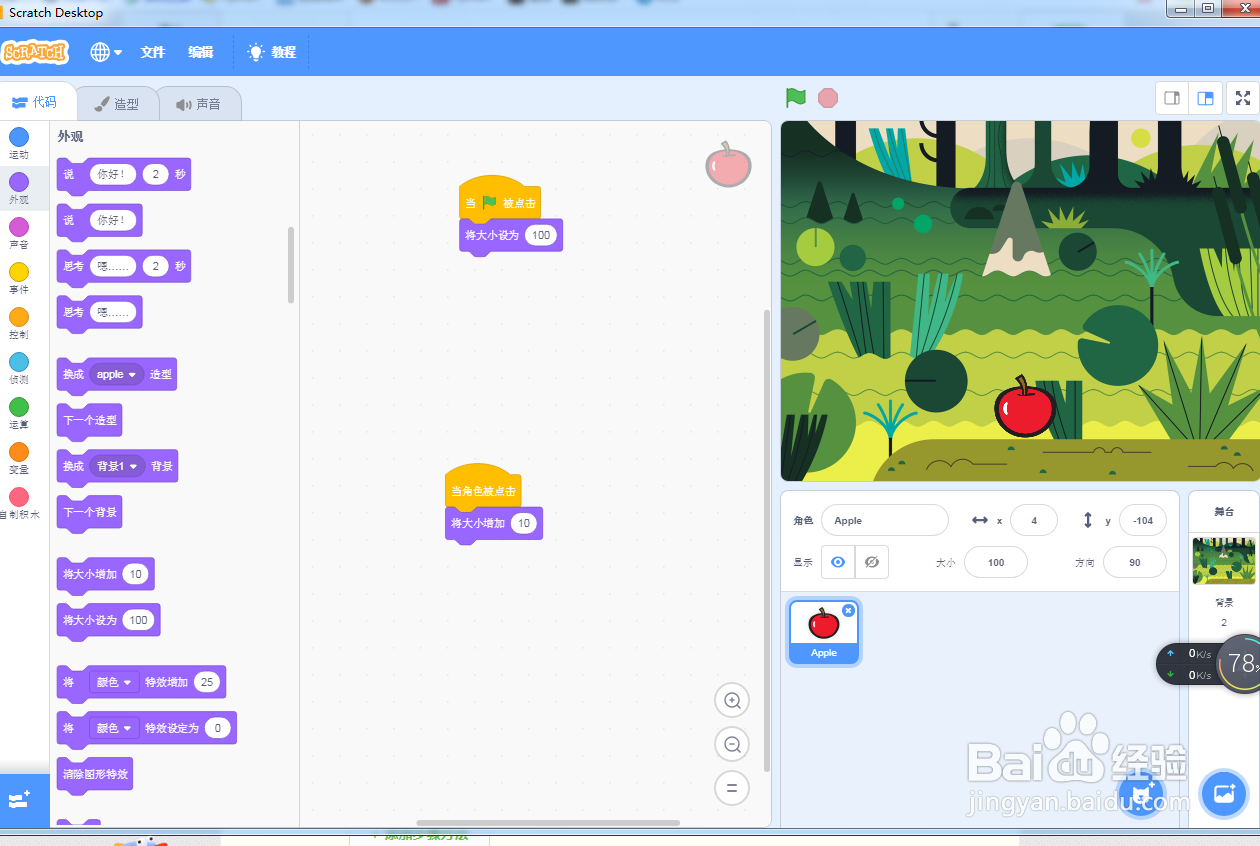Enter full-screen stage presentation mode
Viewport: 1260px width, 846px height.
[1242, 98]
